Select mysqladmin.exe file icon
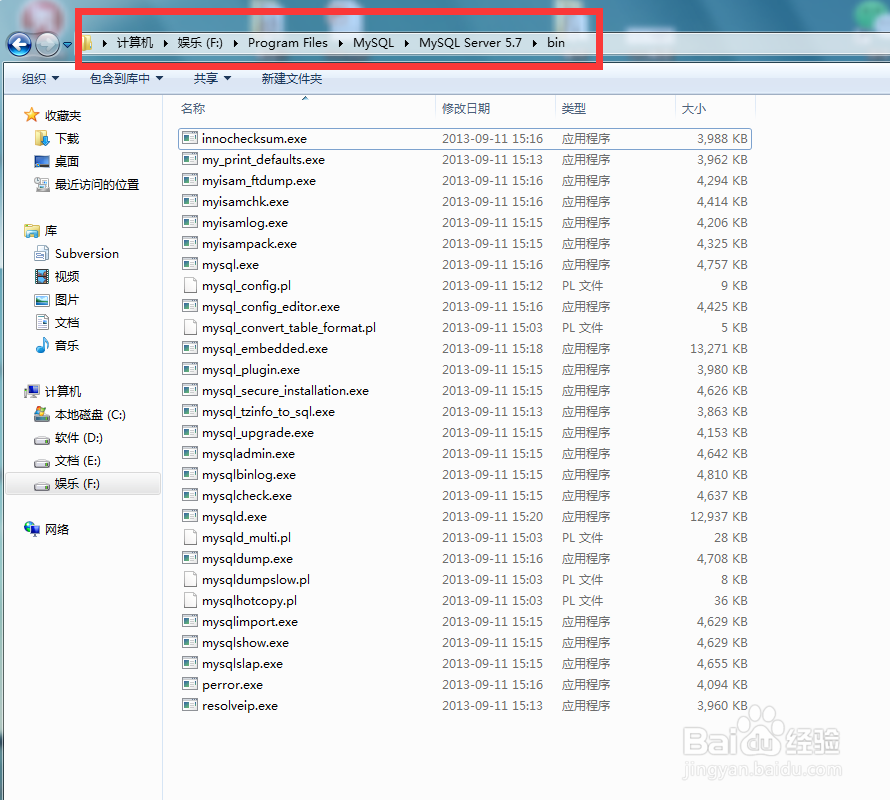Image resolution: width=890 pixels, height=800 pixels. (190, 453)
